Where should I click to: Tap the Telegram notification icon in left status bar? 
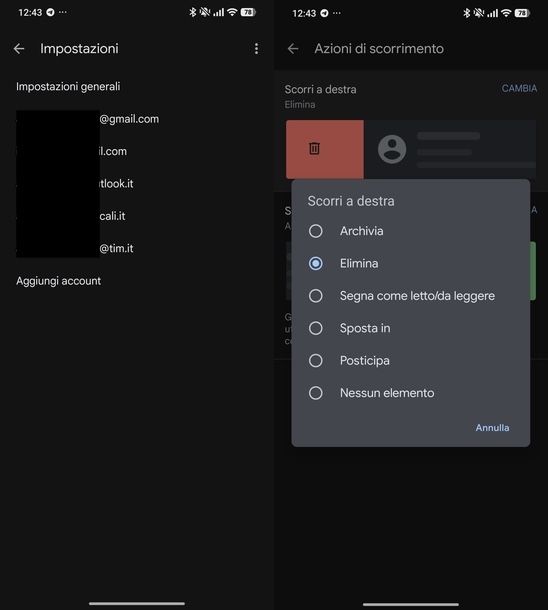(50, 12)
